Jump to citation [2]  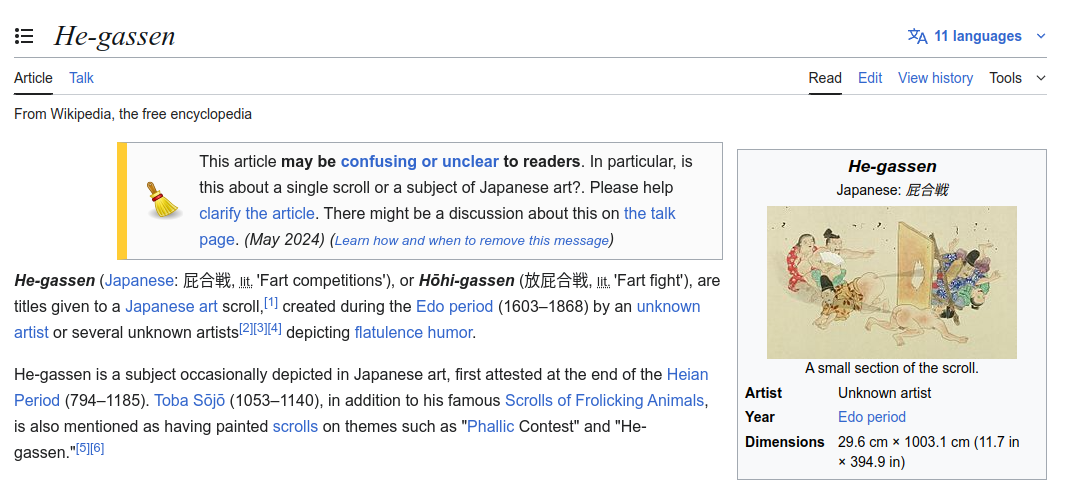246,329
